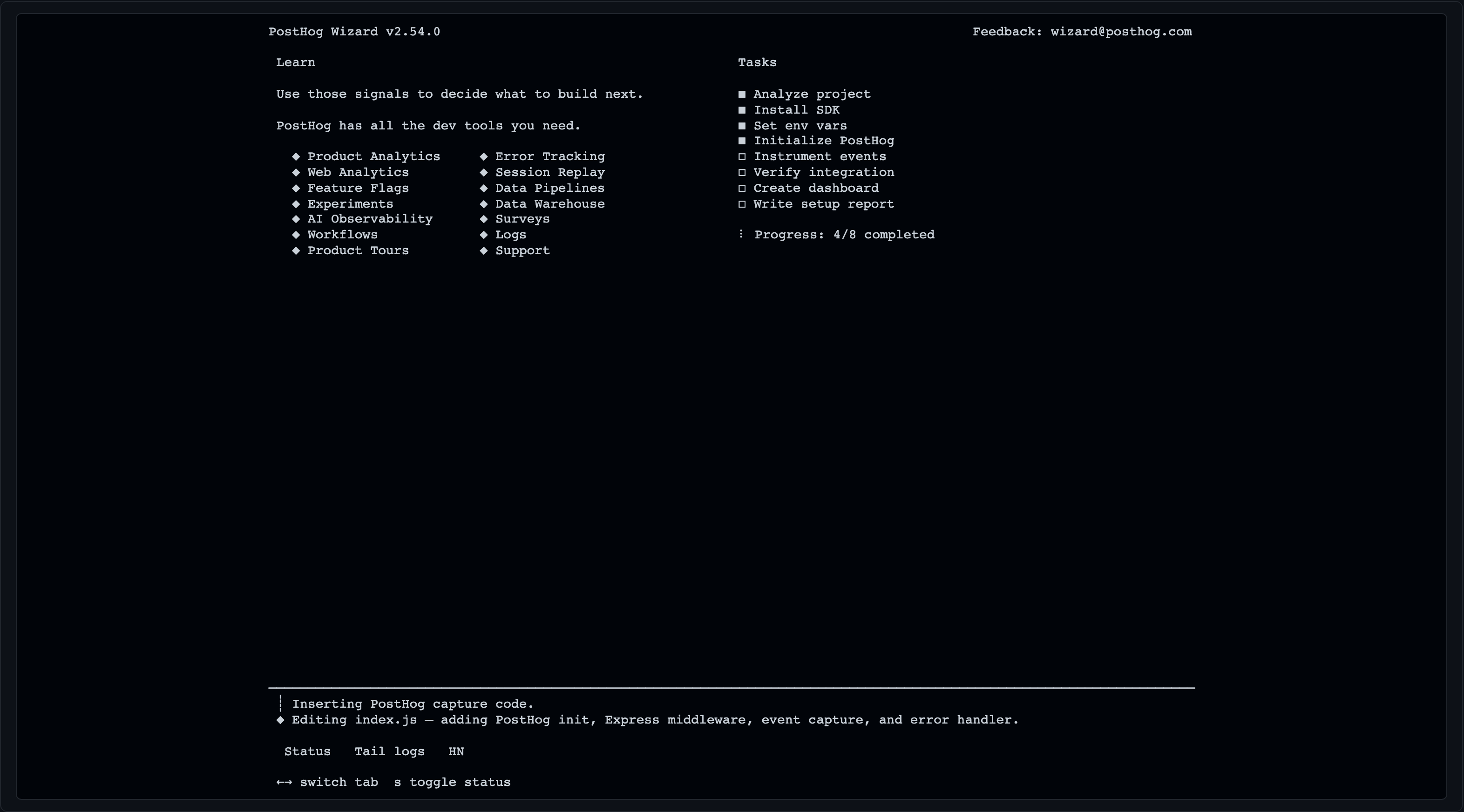
Task: Tick the empty checkbox beside Create dashboard
Action: click(742, 189)
